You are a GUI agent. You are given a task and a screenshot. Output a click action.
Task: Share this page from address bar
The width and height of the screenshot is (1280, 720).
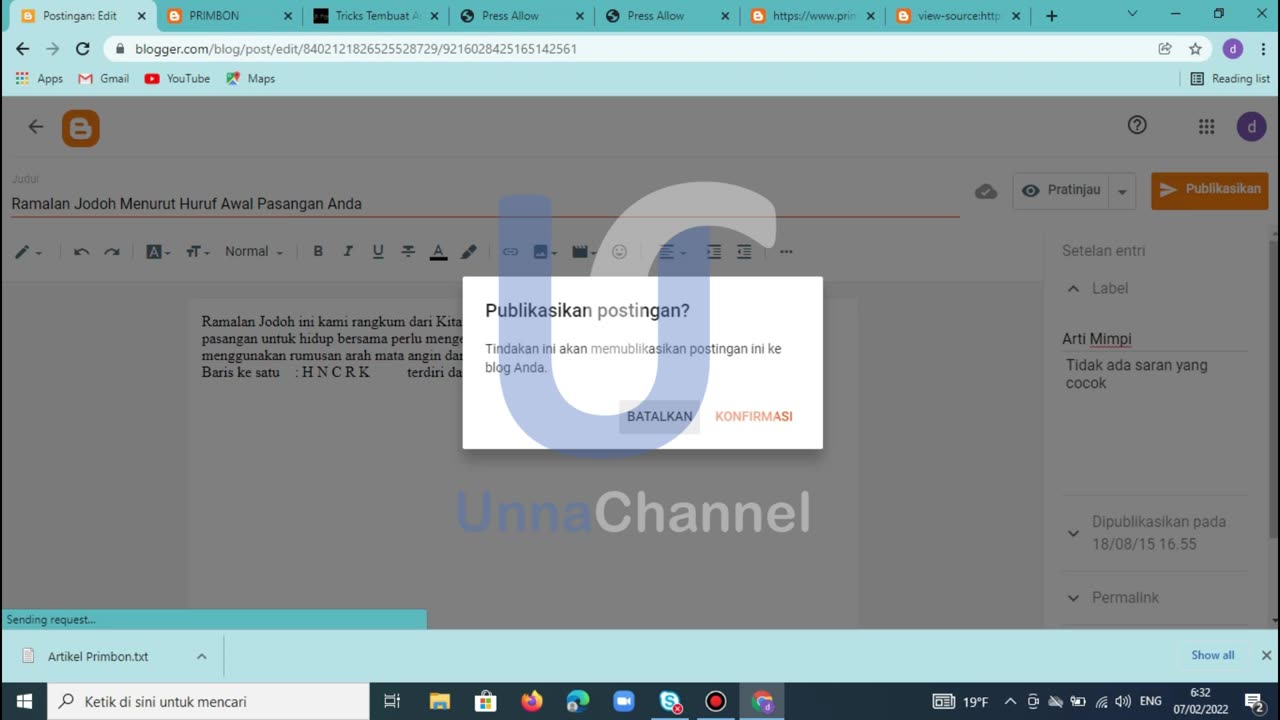click(1165, 49)
